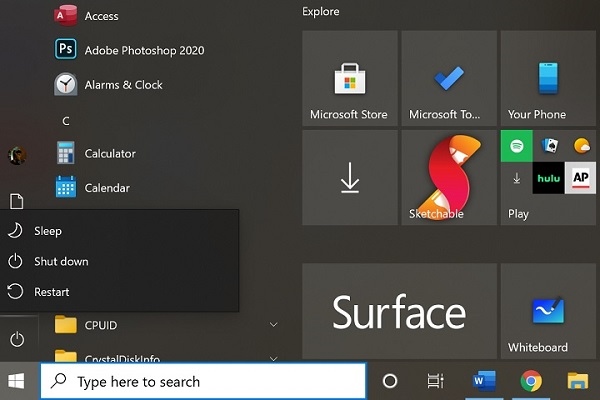This screenshot has width=600, height=400.
Task: Click the Microsoft To Do tile
Action: click(x=449, y=78)
